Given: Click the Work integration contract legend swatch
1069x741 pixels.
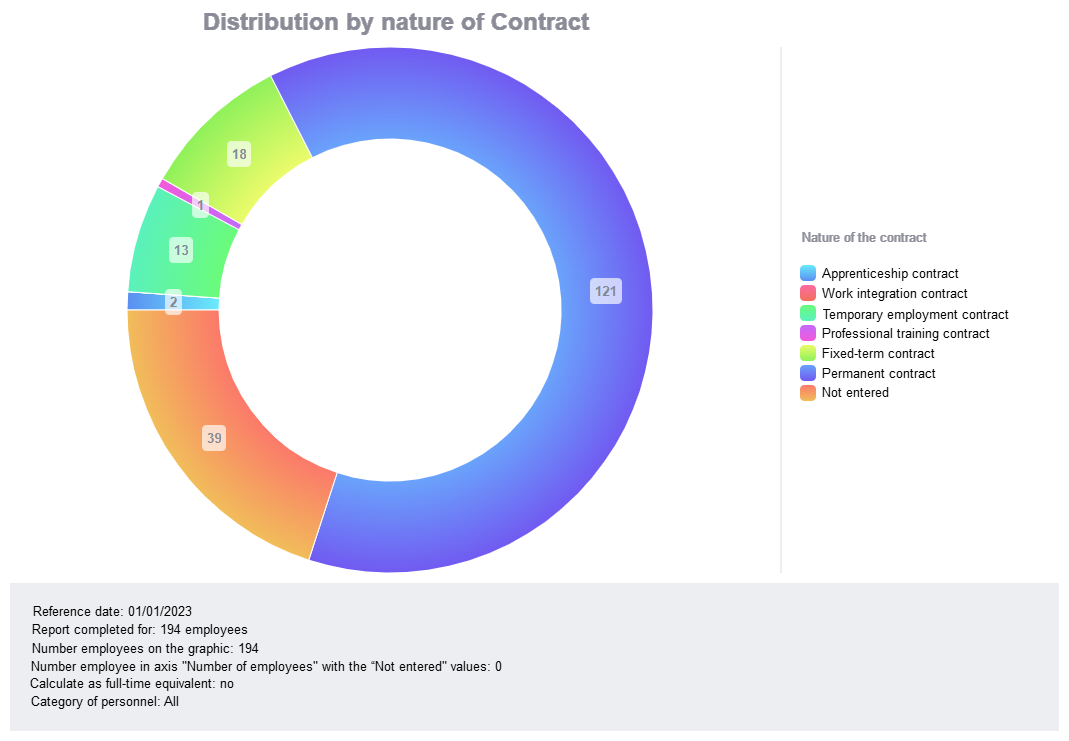Looking at the screenshot, I should [x=808, y=293].
